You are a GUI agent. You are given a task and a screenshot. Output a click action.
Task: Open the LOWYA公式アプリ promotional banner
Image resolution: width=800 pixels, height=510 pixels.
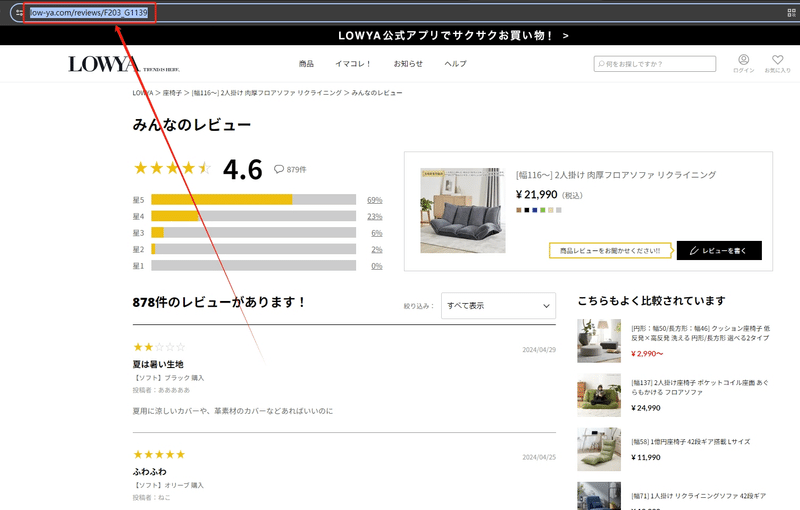pyautogui.click(x=453, y=36)
